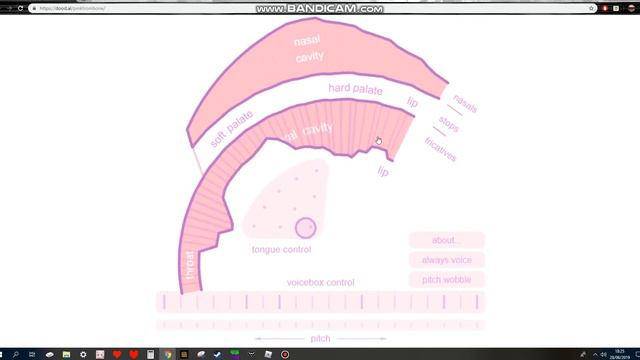Screen dimensions: 640x360
Task: Click the padlock site info icon
Action: pyautogui.click(x=34, y=8)
